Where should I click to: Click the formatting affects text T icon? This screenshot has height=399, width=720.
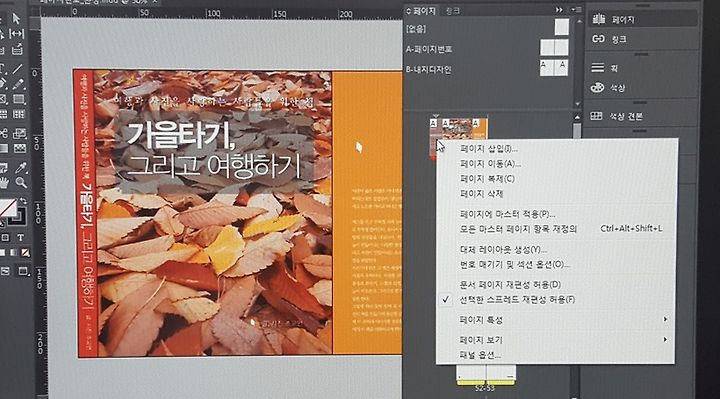click(x=20, y=237)
